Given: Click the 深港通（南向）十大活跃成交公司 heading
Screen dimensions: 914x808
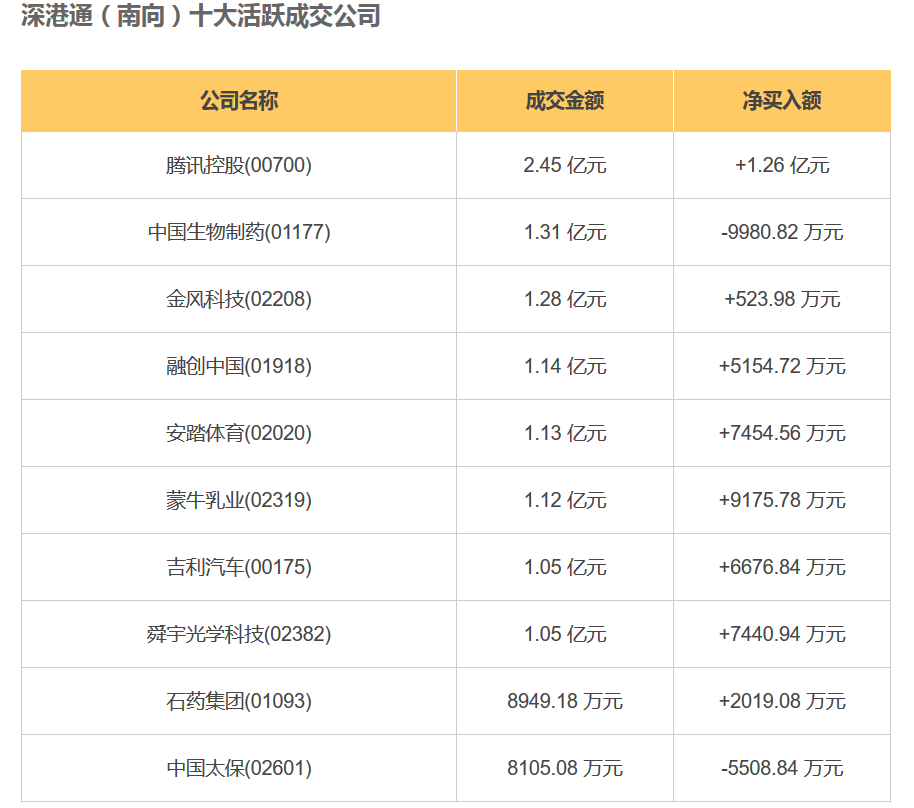Looking at the screenshot, I should point(201,17).
